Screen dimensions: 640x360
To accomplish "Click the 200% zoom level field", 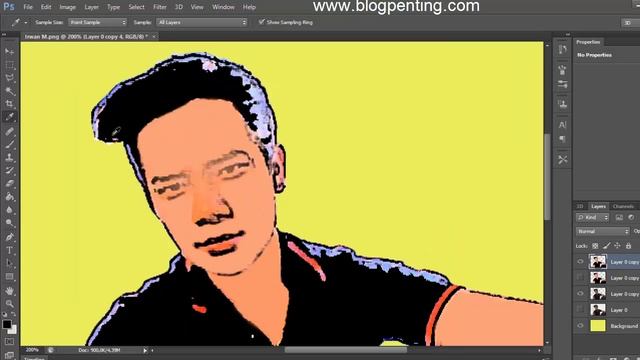I will [32, 350].
